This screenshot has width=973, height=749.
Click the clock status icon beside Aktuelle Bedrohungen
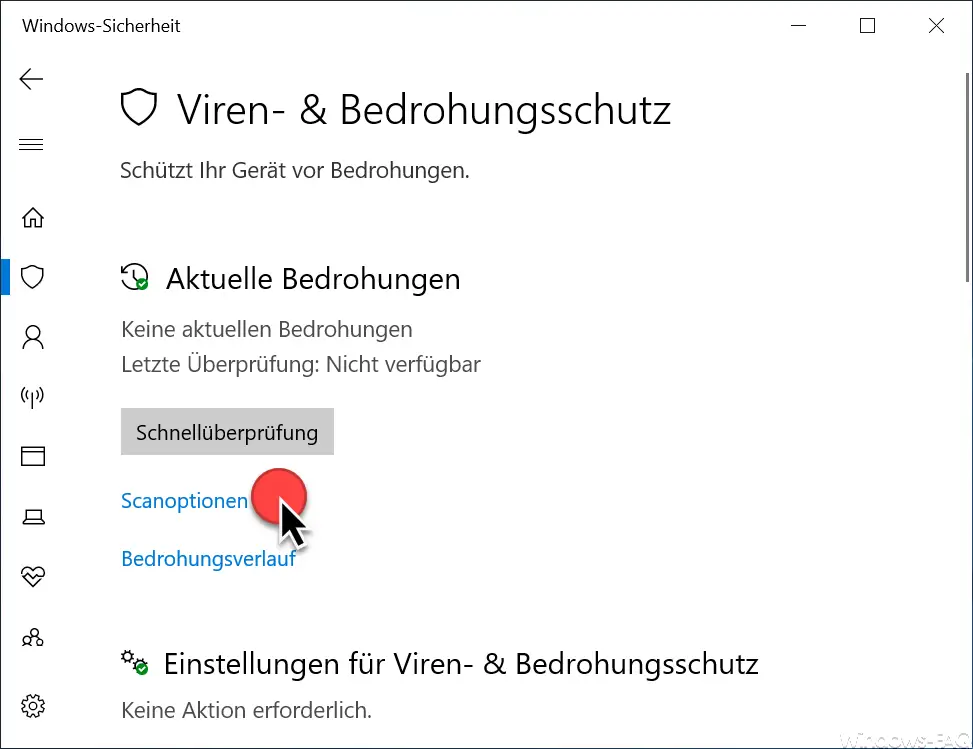pyautogui.click(x=135, y=277)
